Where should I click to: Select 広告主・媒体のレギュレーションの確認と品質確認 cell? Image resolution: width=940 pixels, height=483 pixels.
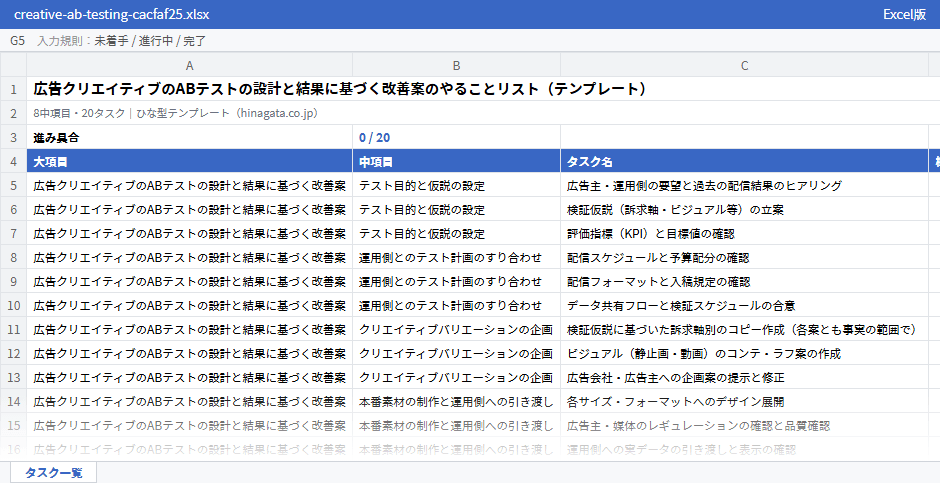[744, 425]
